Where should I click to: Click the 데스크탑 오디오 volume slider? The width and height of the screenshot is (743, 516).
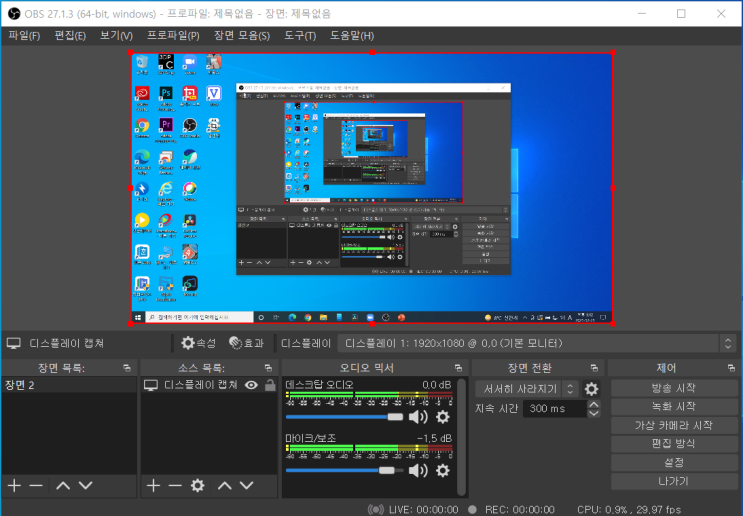344,417
